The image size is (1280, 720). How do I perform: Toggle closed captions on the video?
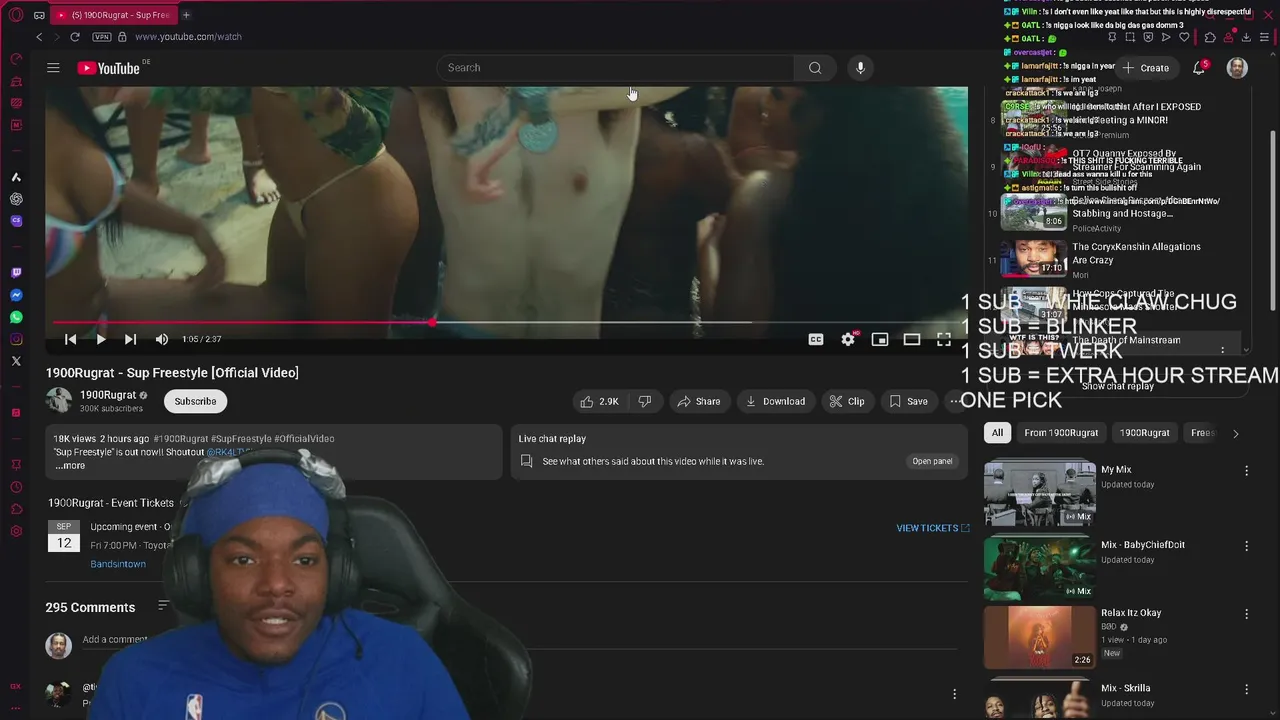(816, 340)
